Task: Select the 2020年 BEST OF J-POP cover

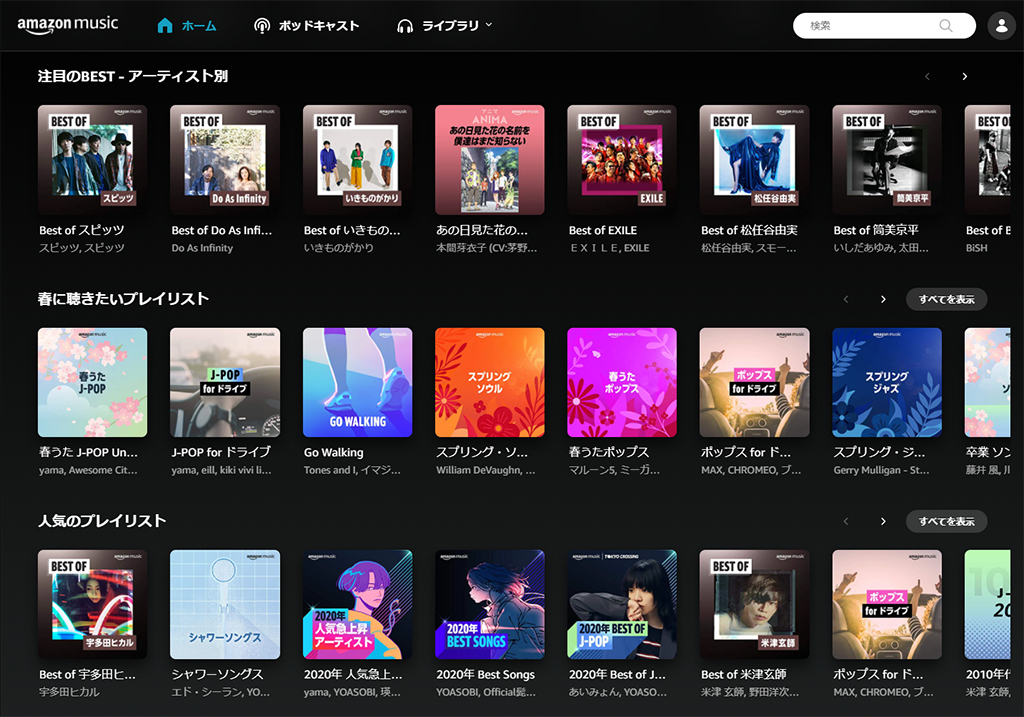Action: tap(622, 604)
